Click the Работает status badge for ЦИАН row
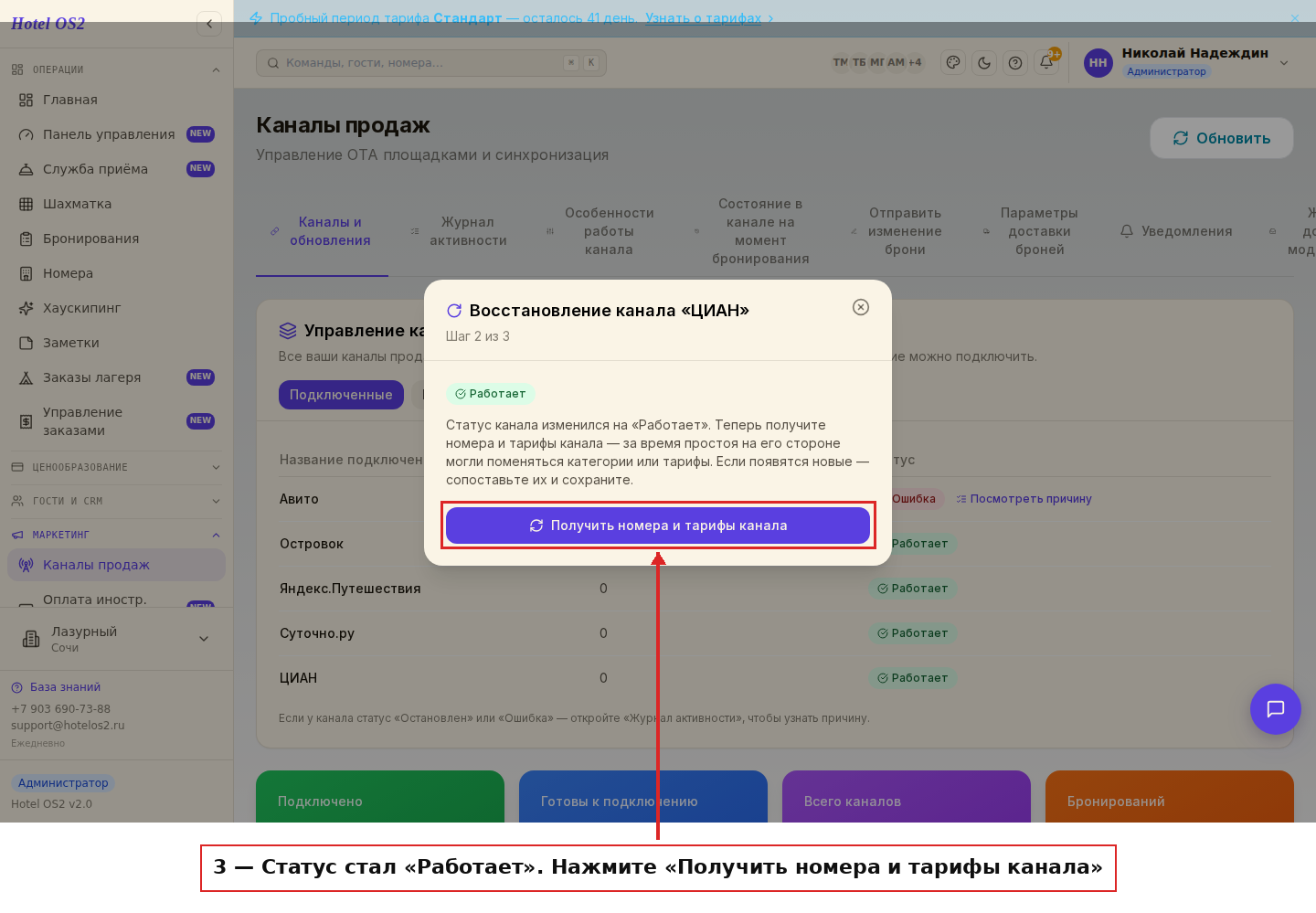The height and width of the screenshot is (913, 1316). tap(913, 678)
